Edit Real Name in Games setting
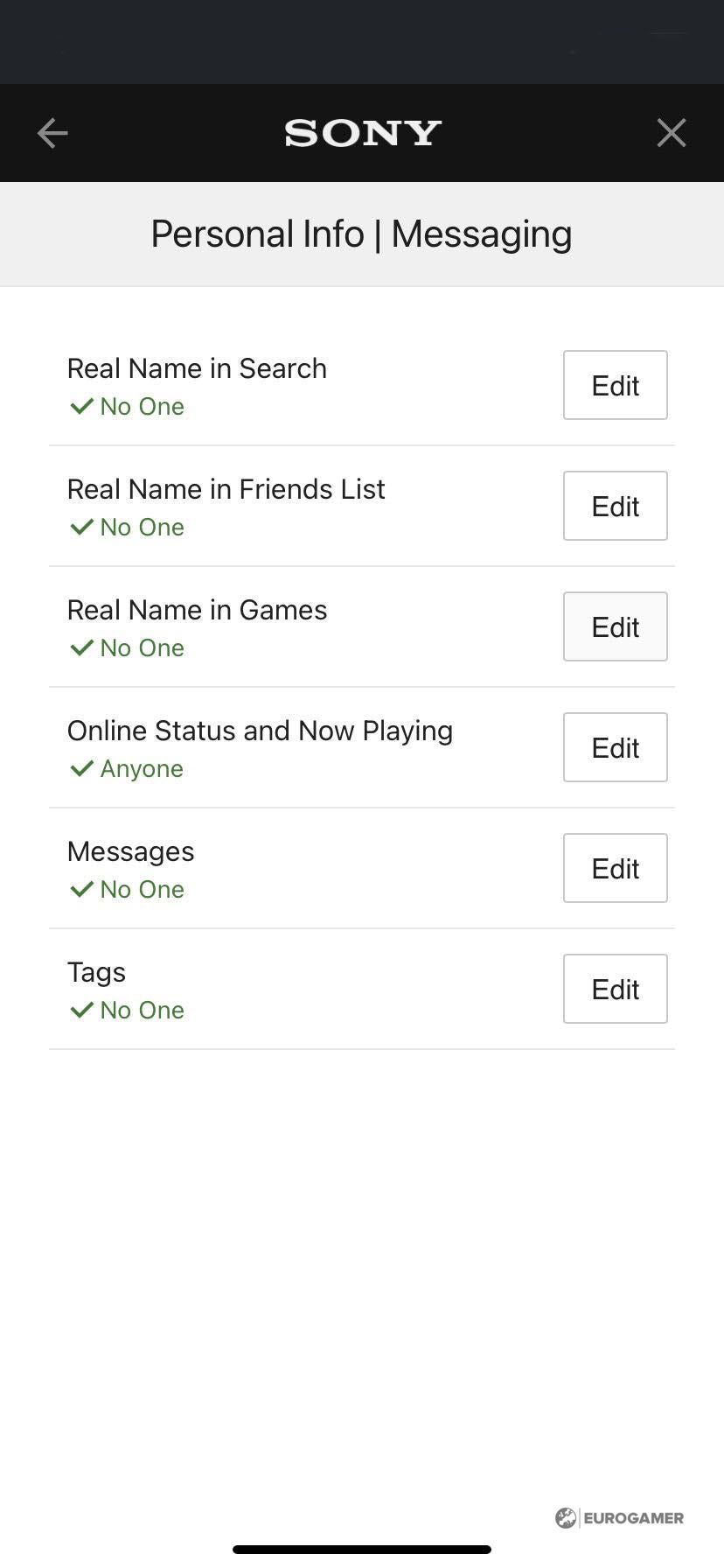This screenshot has width=724, height=1568. pyautogui.click(x=615, y=626)
